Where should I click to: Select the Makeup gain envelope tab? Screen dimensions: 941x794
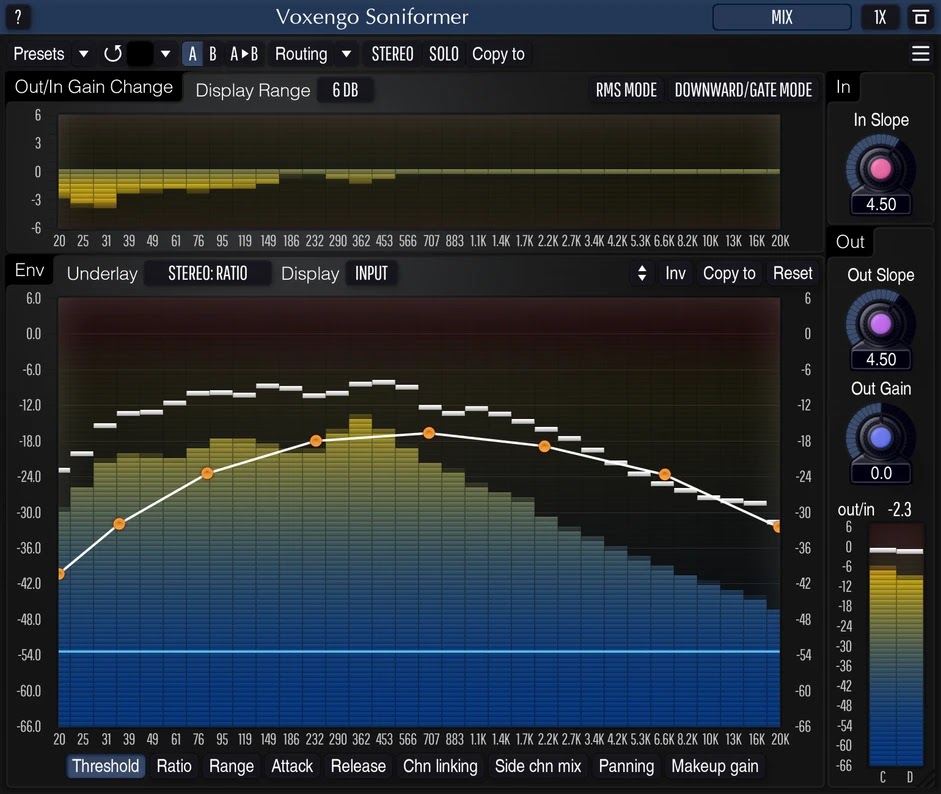(x=715, y=766)
